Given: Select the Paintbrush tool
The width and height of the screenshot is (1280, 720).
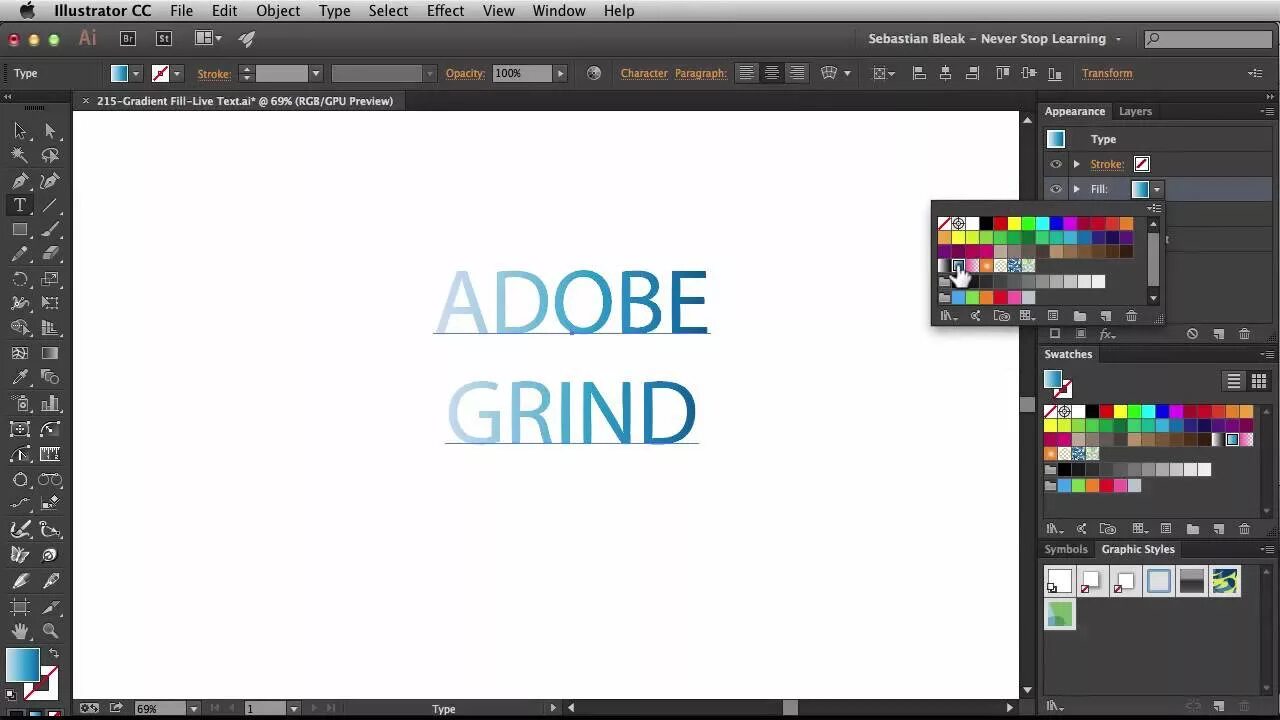Looking at the screenshot, I should point(50,230).
